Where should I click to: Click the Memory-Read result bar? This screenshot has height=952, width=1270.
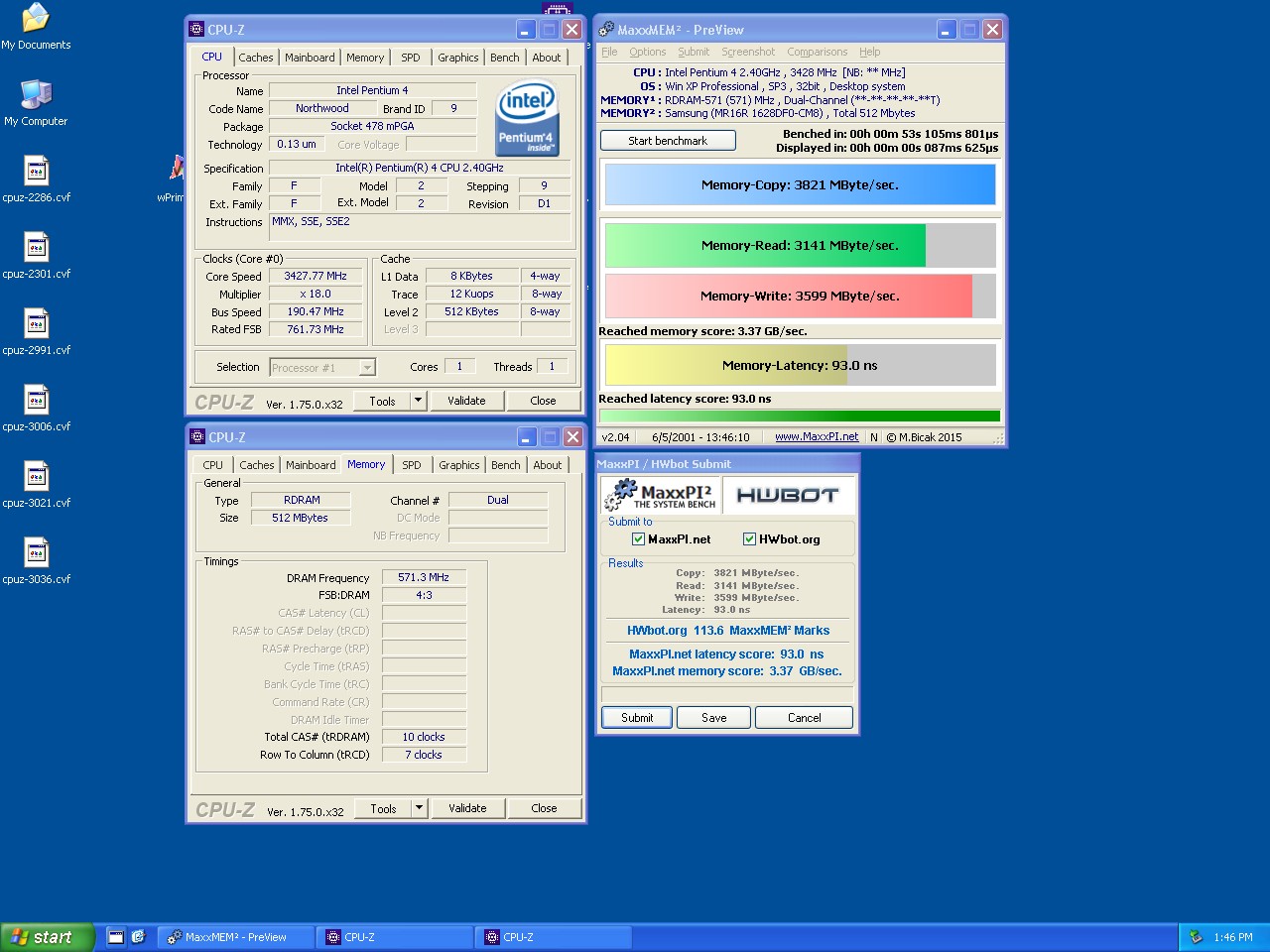pyautogui.click(x=800, y=245)
